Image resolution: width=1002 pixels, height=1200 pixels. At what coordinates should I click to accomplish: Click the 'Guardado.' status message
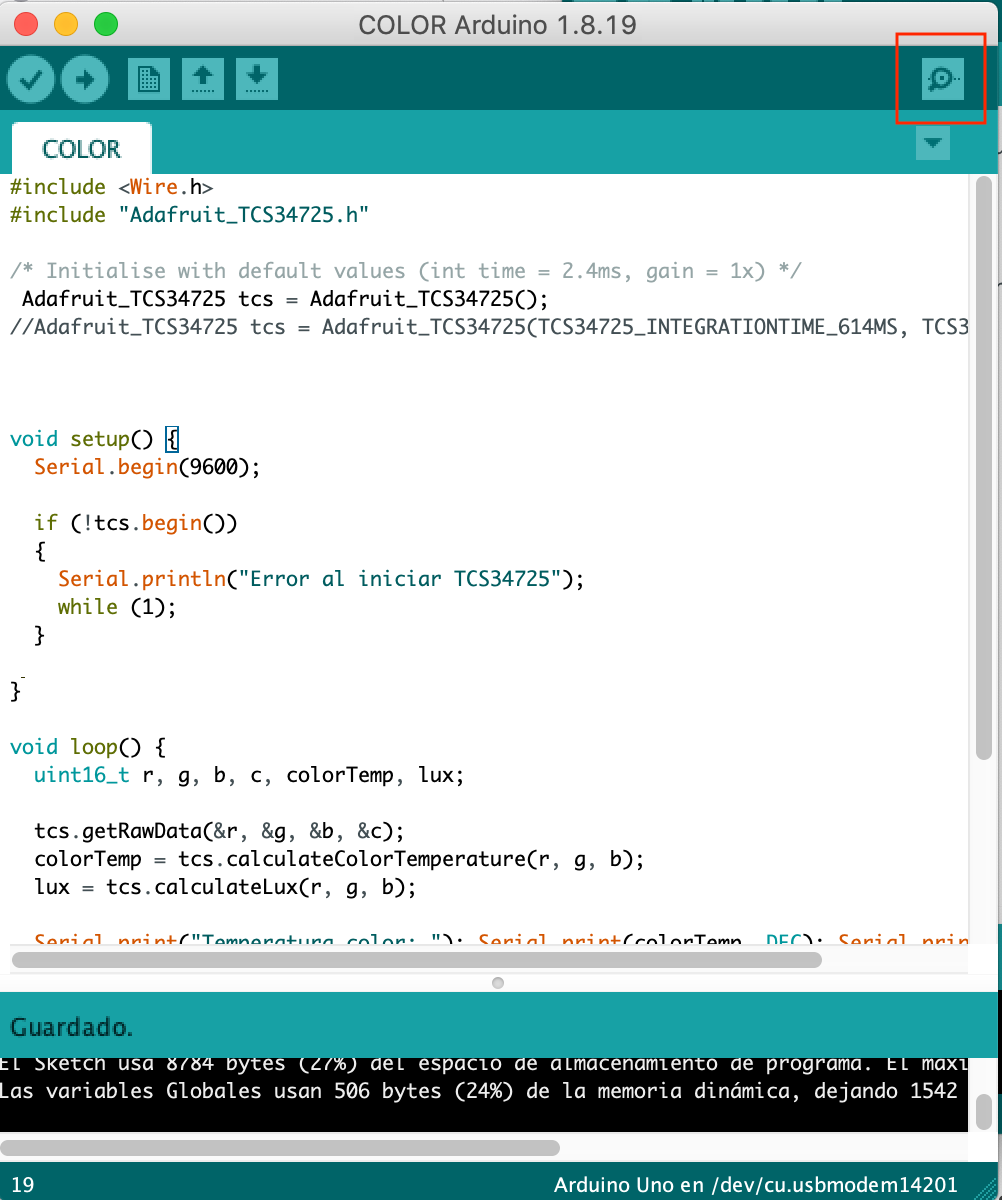(71, 1027)
